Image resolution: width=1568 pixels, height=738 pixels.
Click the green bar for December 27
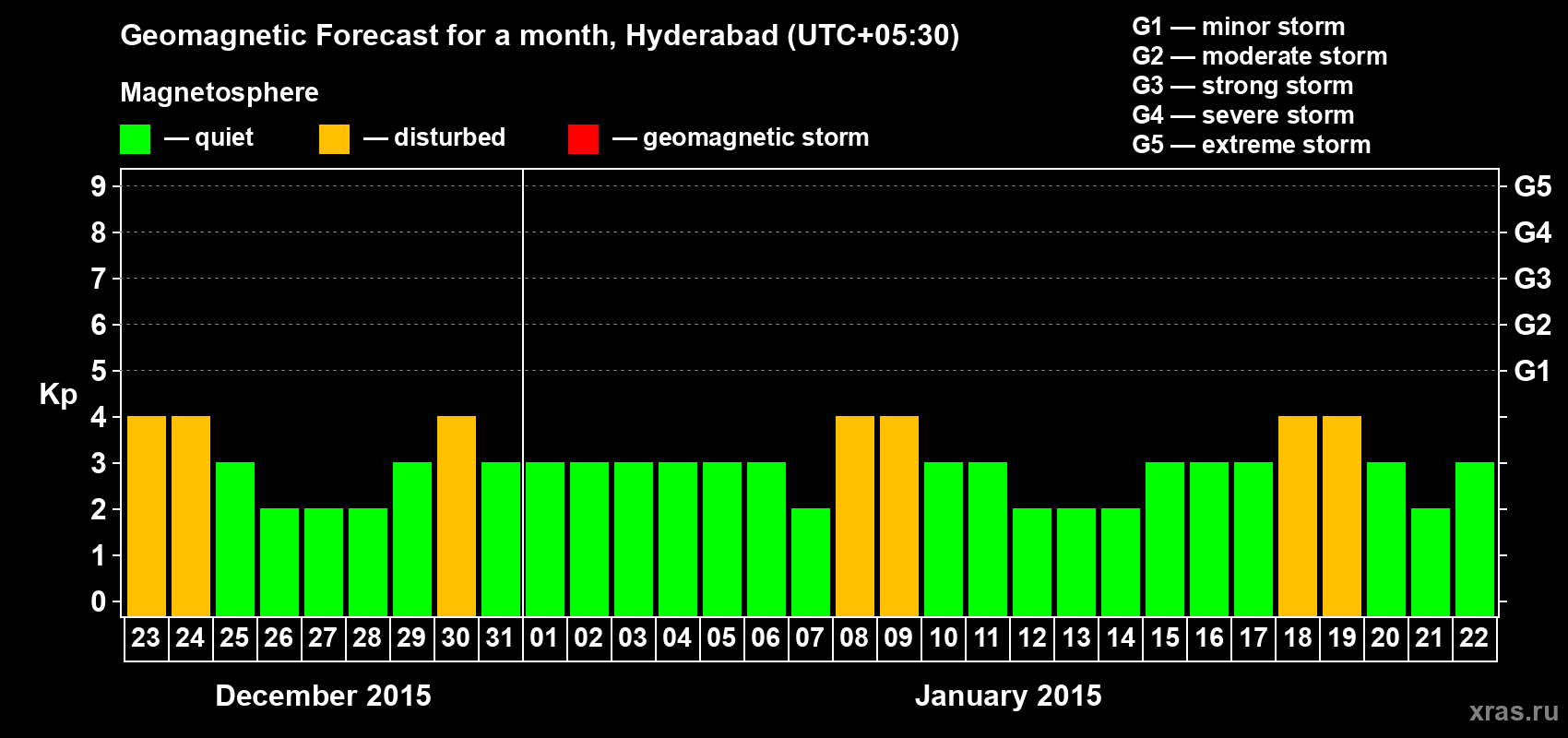(x=324, y=562)
